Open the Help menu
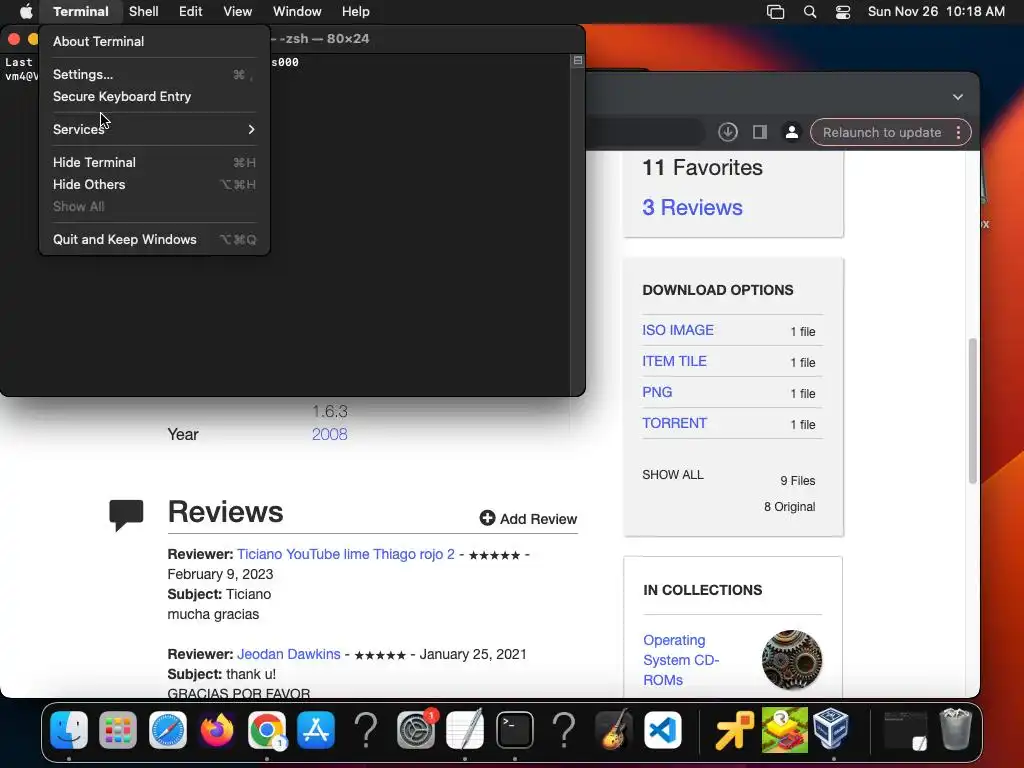Image resolution: width=1024 pixels, height=768 pixels. coord(356,12)
